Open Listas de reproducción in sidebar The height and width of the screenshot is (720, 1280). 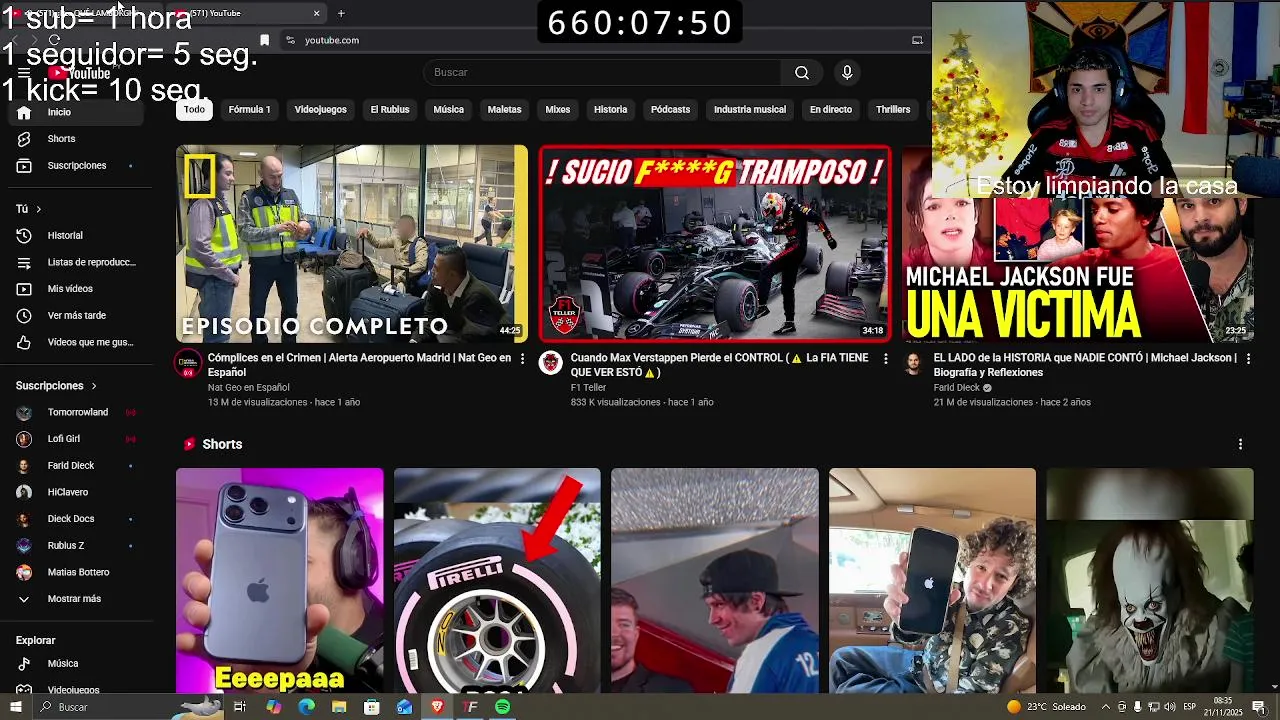[75, 262]
